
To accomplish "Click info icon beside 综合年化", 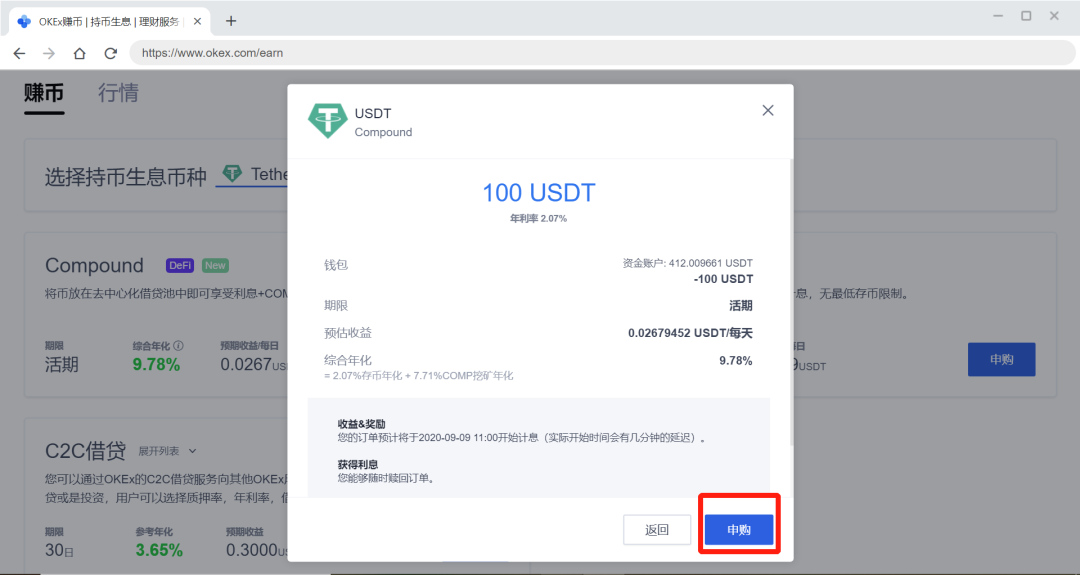I will pos(178,346).
